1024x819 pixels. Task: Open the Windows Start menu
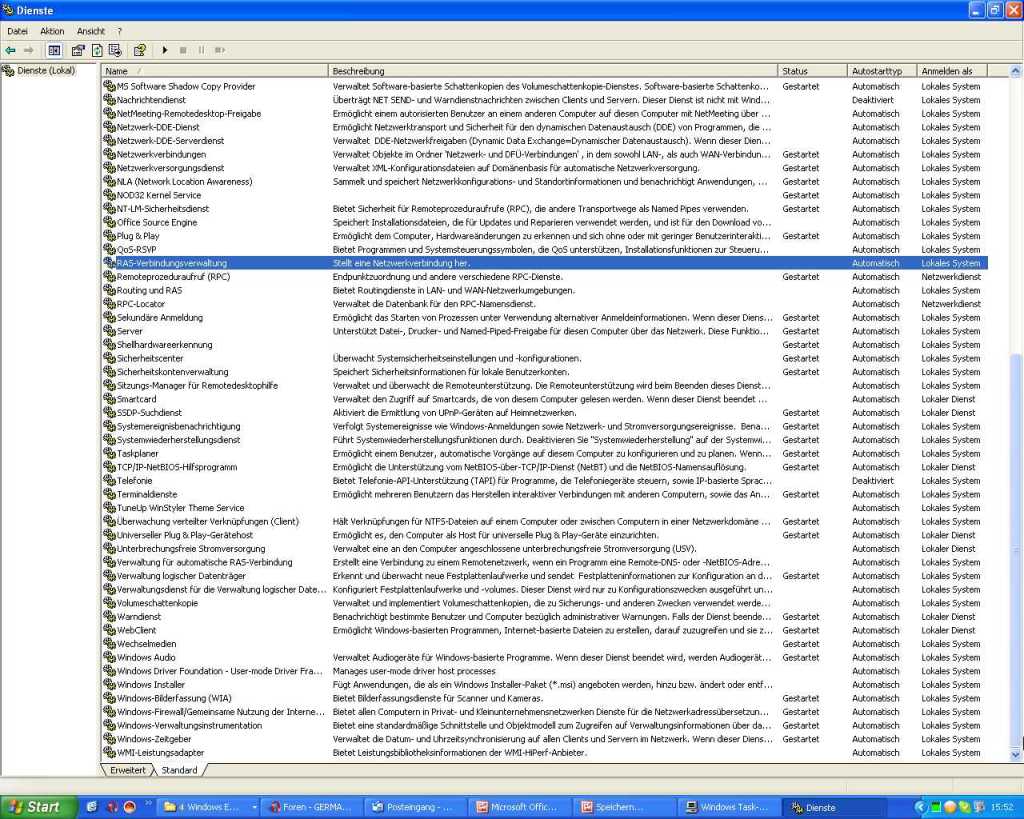pos(38,807)
